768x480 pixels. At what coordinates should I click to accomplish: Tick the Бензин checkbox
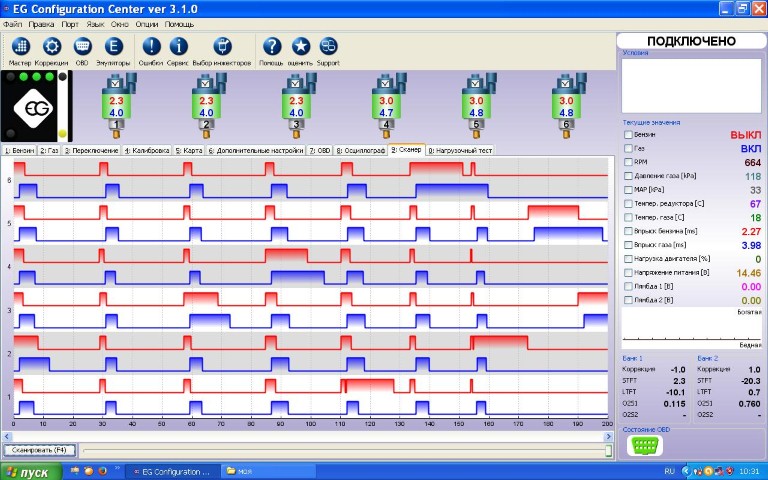628,134
